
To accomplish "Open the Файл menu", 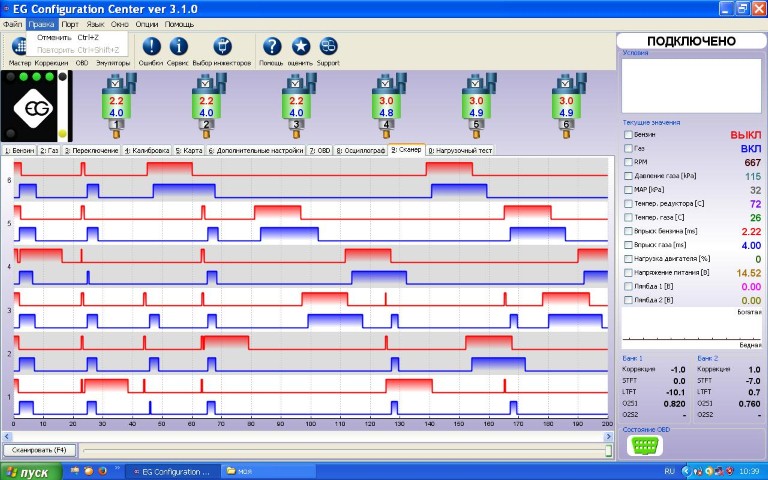I will point(13,23).
